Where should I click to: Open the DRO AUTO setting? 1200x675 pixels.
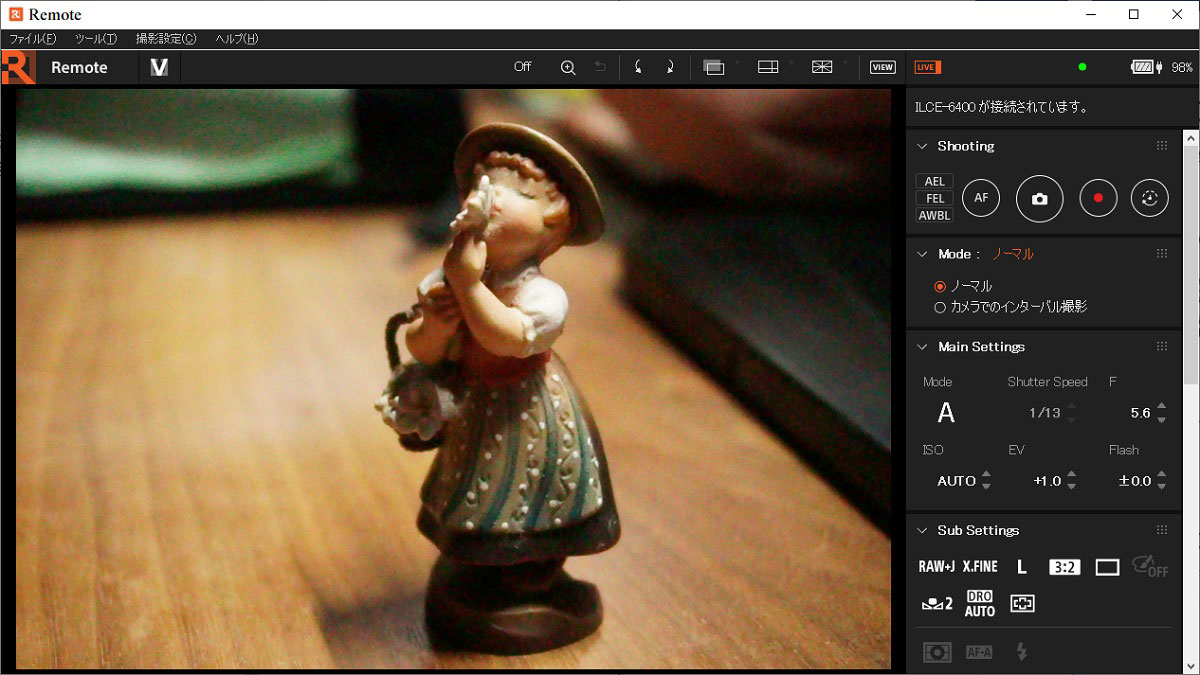(980, 604)
